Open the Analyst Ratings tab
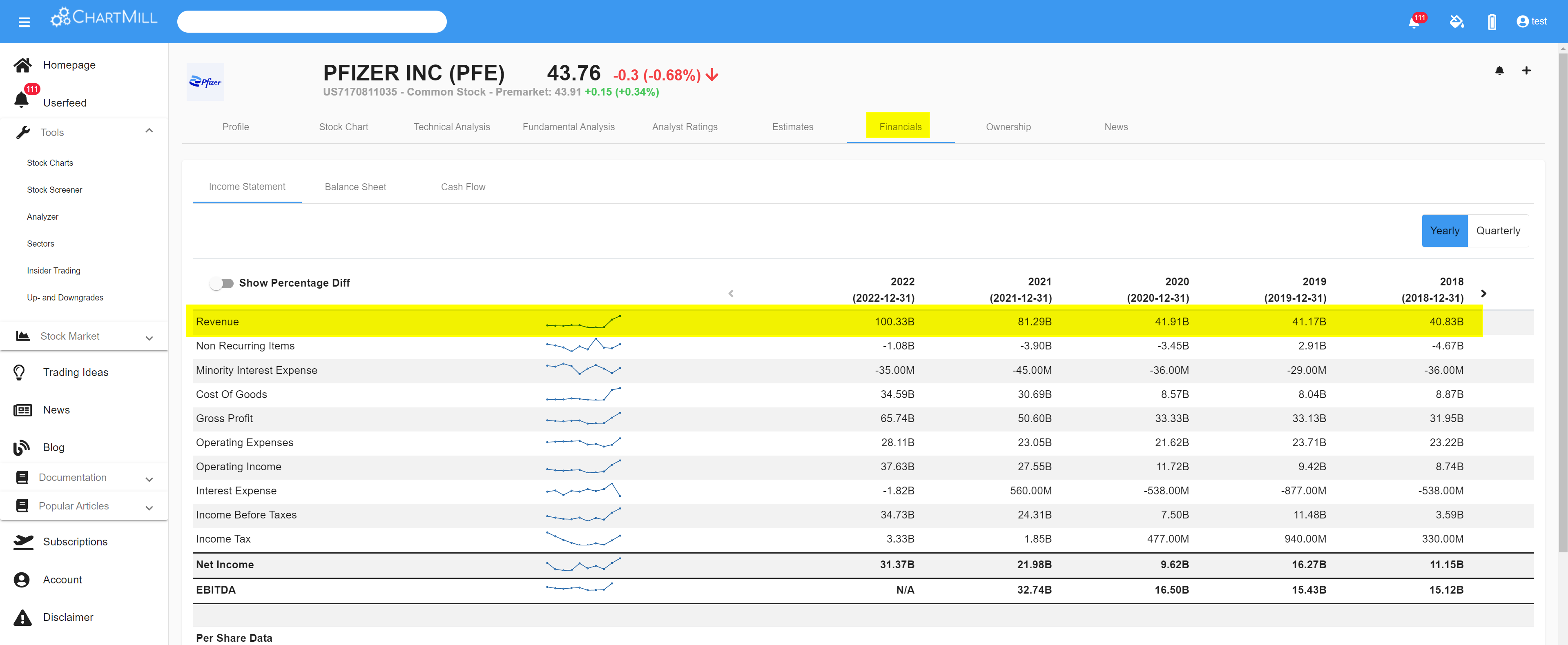 (685, 127)
